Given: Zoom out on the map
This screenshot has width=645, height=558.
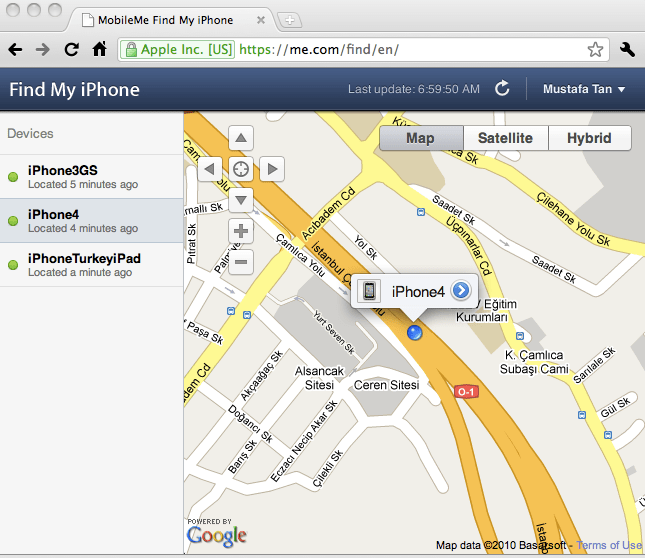Looking at the screenshot, I should coord(241,262).
